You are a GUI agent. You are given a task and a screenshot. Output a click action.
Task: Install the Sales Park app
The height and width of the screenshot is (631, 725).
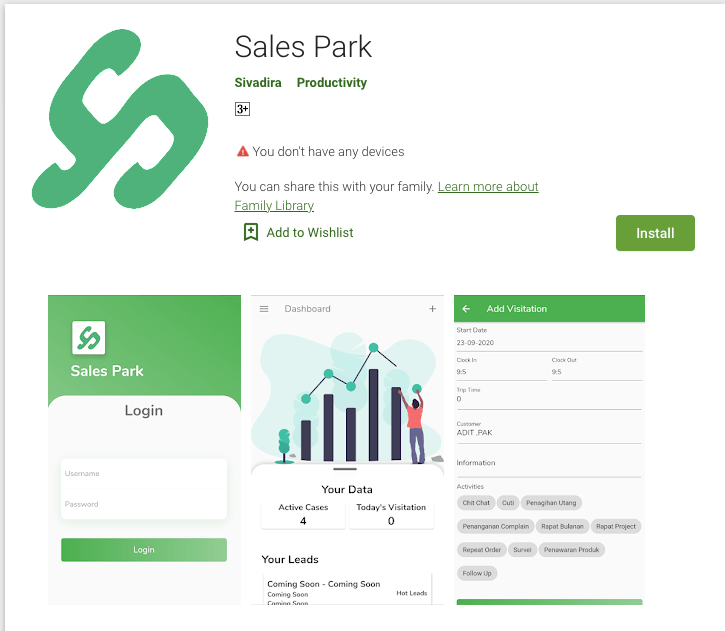(655, 233)
